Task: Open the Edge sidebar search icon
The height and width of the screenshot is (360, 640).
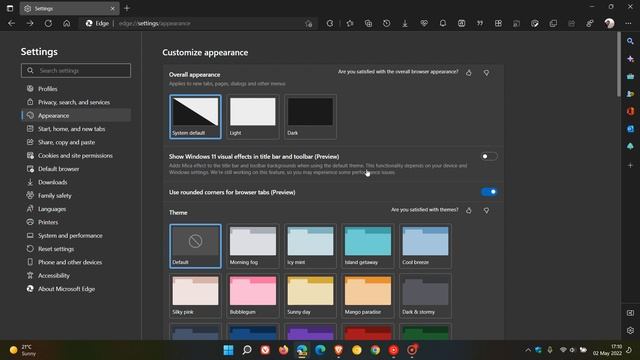Action: click(630, 41)
